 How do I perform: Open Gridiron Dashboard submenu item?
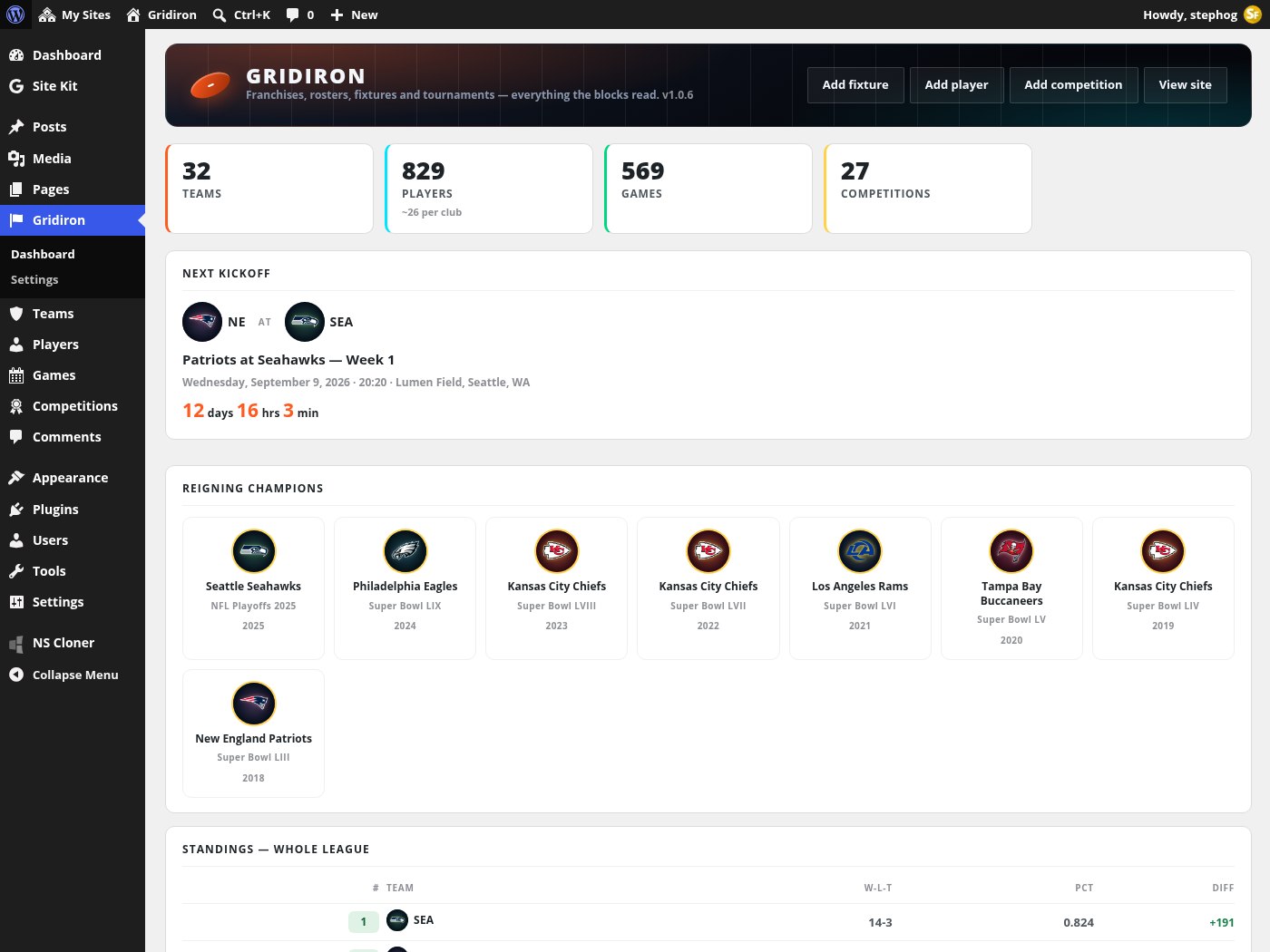tap(43, 254)
